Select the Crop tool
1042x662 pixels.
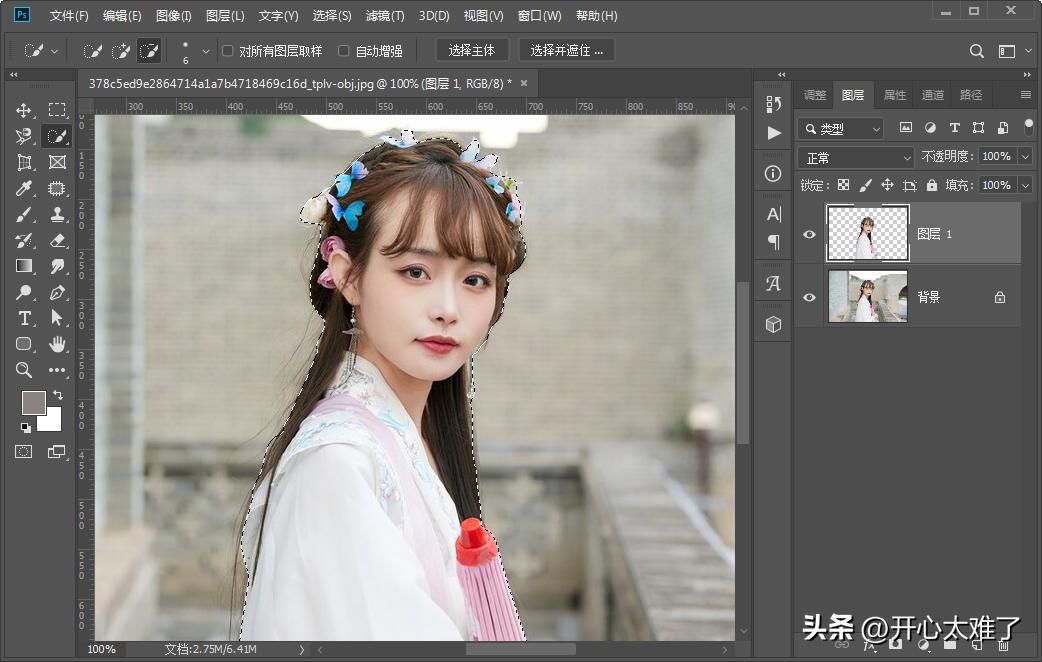[x=24, y=162]
